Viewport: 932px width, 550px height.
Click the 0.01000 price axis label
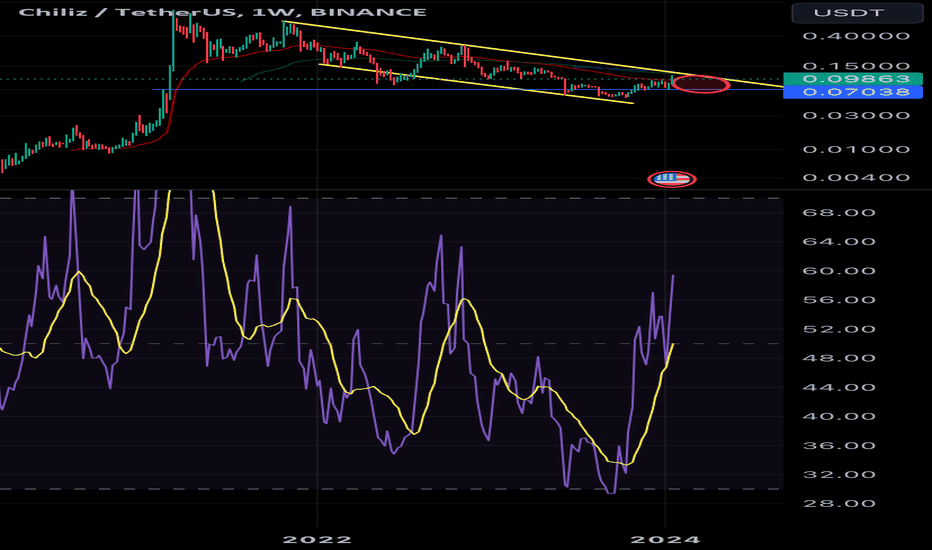pos(856,149)
